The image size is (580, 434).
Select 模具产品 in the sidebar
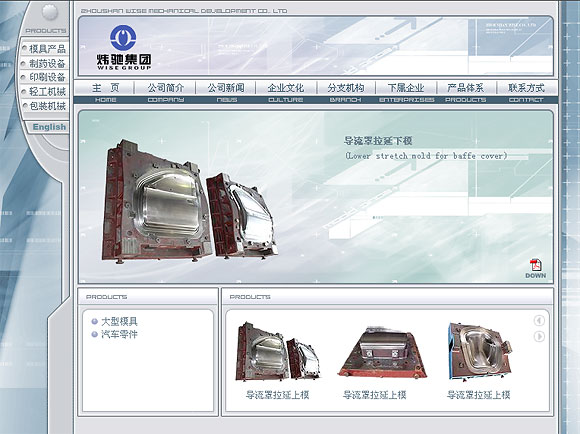point(47,48)
